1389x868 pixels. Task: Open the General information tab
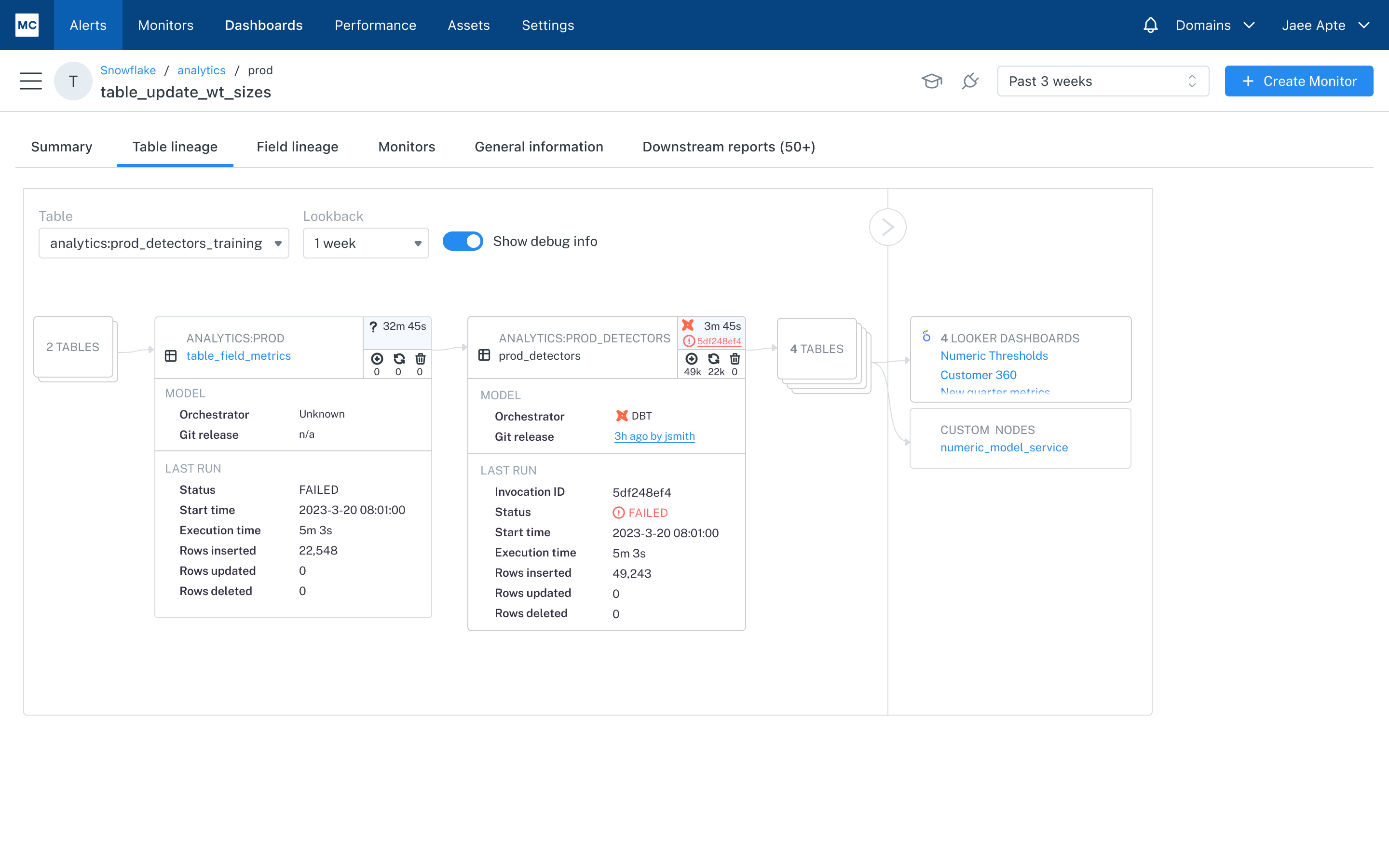click(539, 147)
